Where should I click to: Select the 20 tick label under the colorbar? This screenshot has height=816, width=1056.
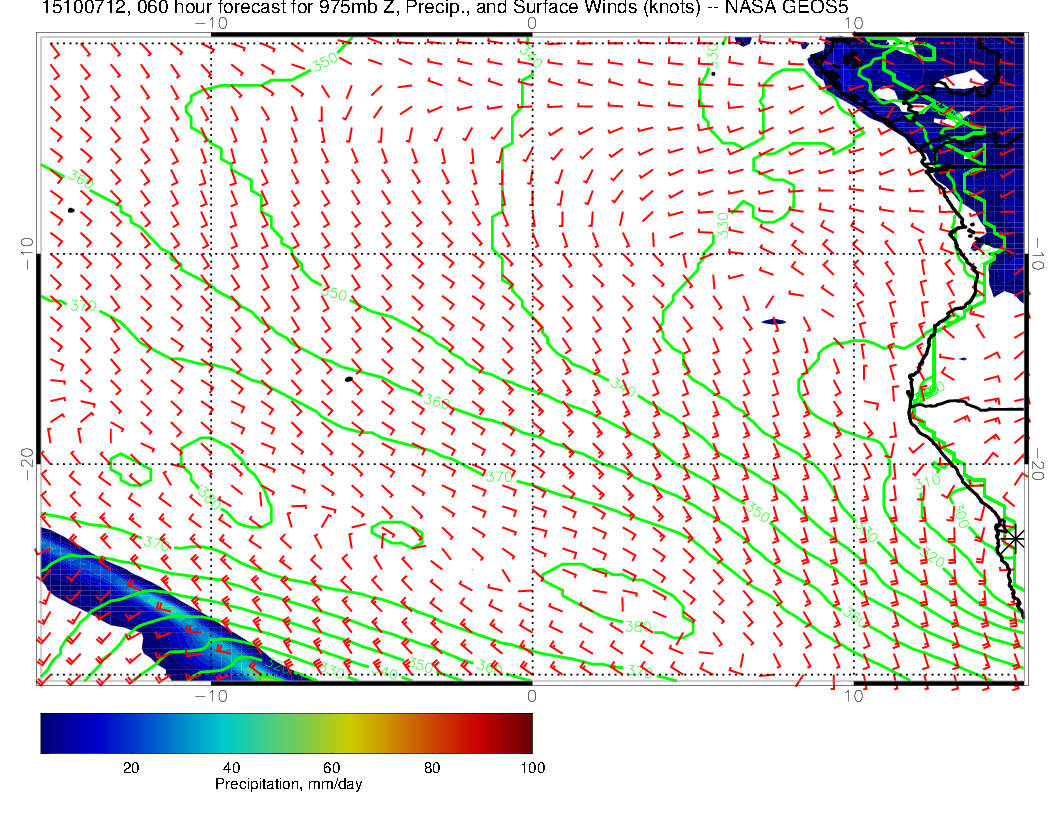[x=130, y=768]
